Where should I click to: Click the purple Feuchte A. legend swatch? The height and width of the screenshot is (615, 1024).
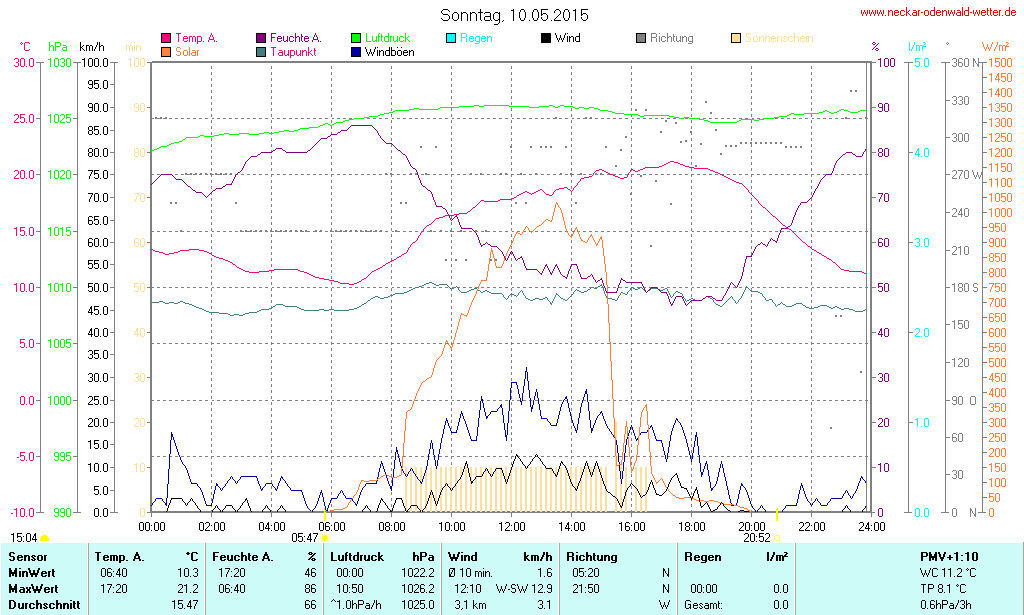[x=261, y=38]
